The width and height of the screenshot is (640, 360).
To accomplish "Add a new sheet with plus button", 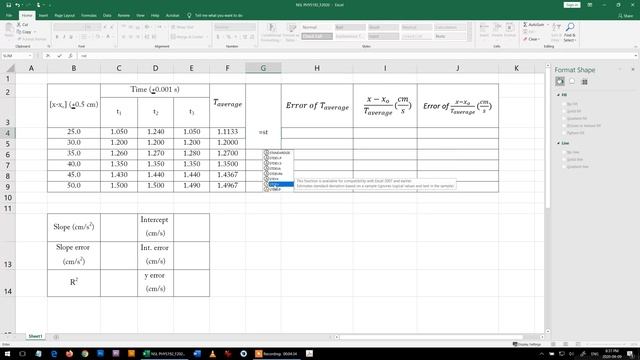I will click(x=56, y=337).
